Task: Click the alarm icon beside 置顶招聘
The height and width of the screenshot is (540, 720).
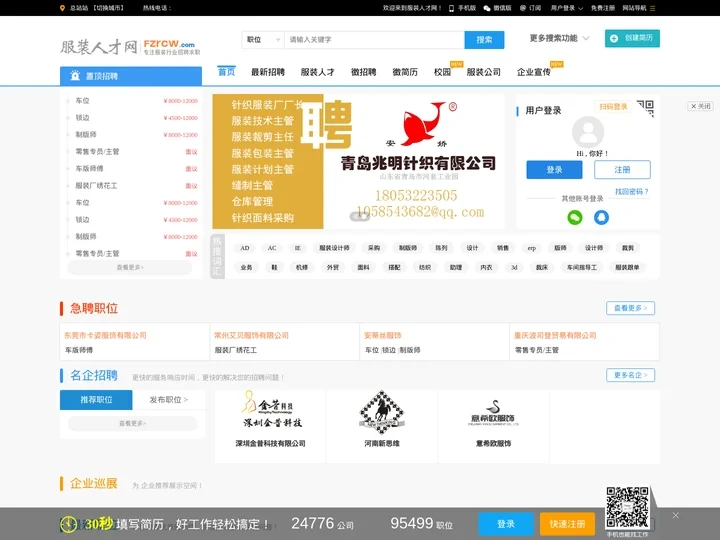Action: coord(75,76)
